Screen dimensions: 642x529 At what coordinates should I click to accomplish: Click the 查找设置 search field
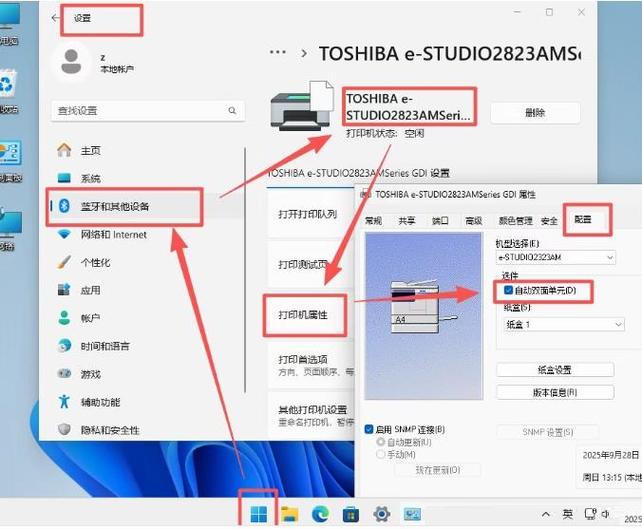(x=148, y=111)
